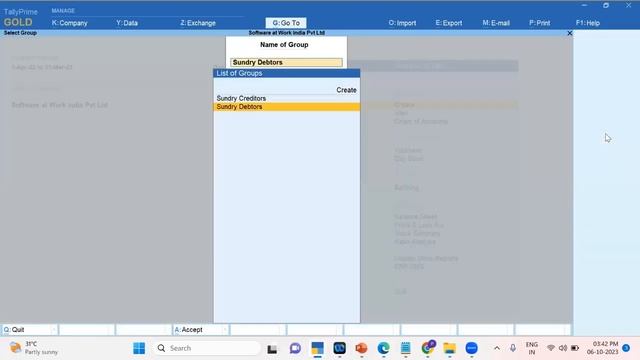Open the Wi-Fi network tray icon
The height and width of the screenshot is (360, 640).
point(551,348)
